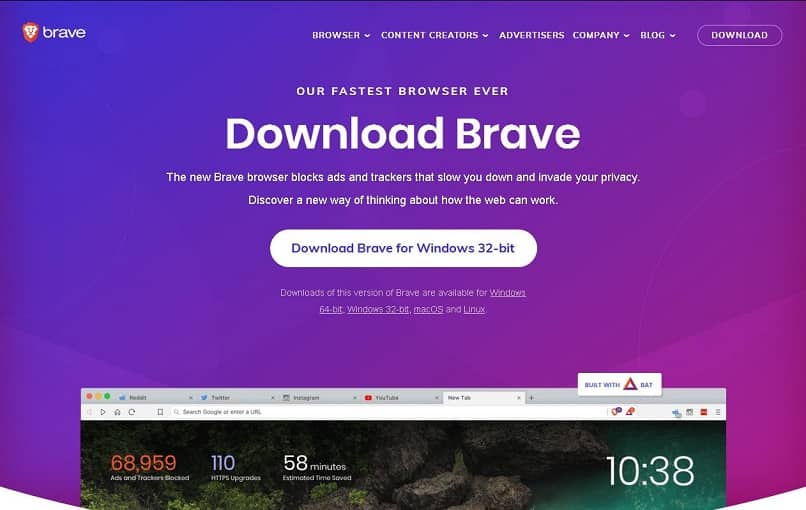Click the home icon in toolbar
Image resolution: width=806 pixels, height=510 pixels.
coord(117,412)
